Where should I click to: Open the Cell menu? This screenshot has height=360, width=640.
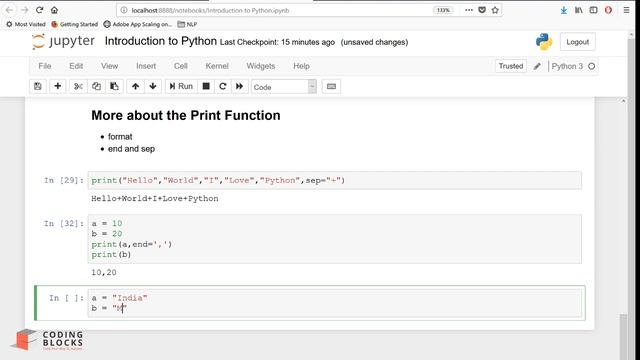(181, 66)
